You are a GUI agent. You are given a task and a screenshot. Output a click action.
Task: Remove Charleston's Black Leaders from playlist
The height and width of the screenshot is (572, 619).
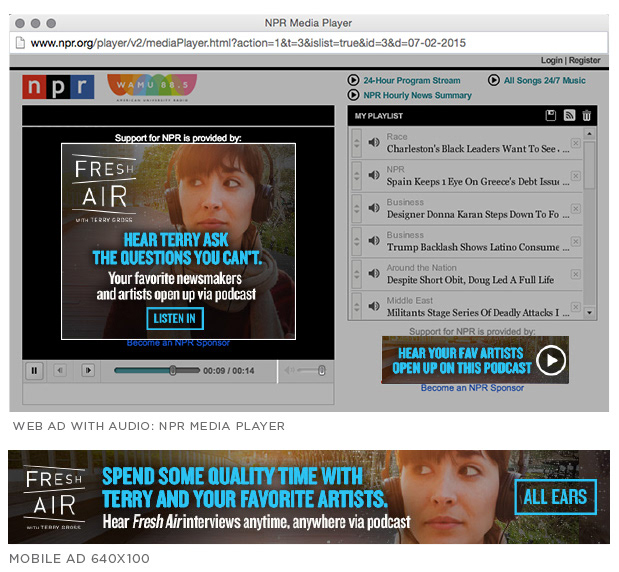click(576, 143)
